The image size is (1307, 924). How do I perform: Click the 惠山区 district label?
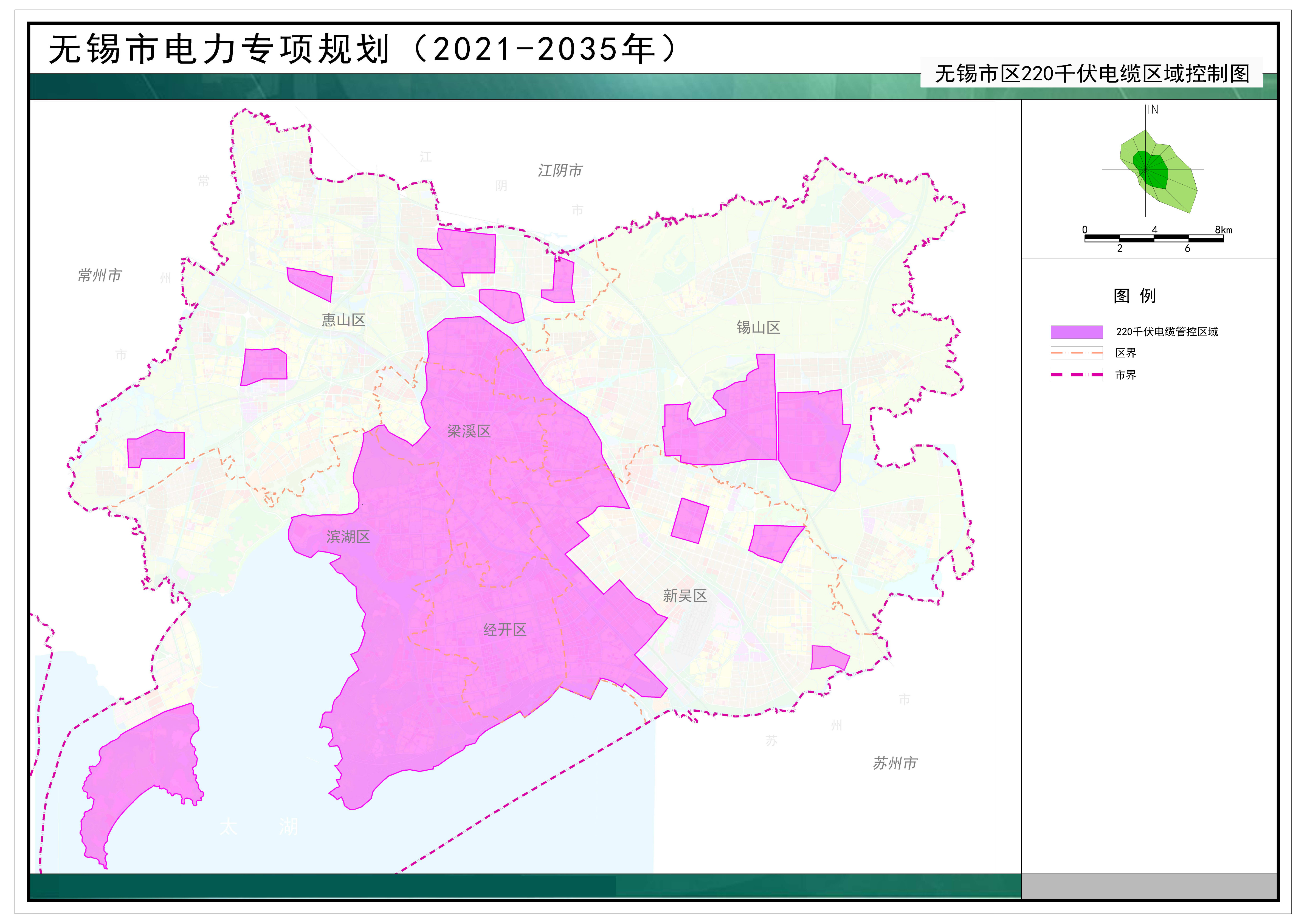point(343,320)
